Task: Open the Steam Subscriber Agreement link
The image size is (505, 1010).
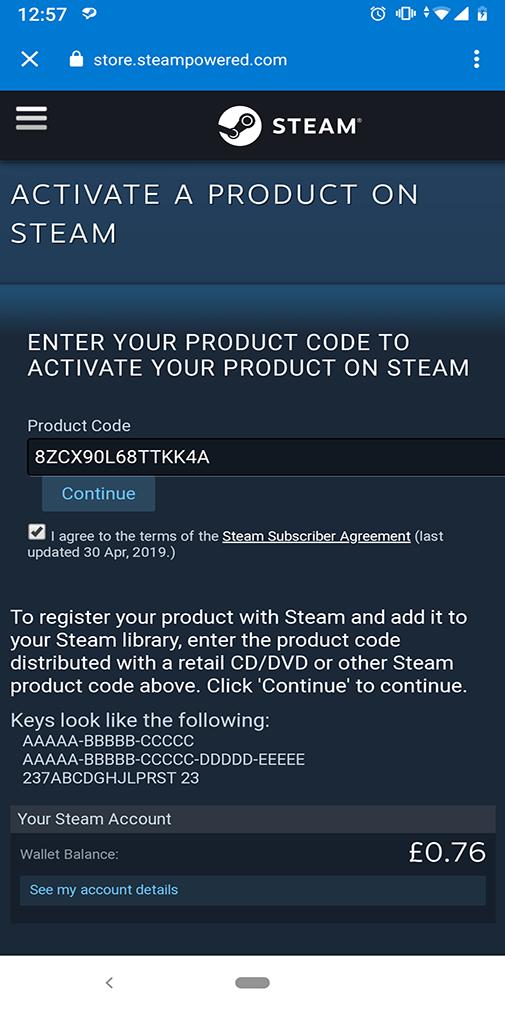Action: [x=316, y=536]
